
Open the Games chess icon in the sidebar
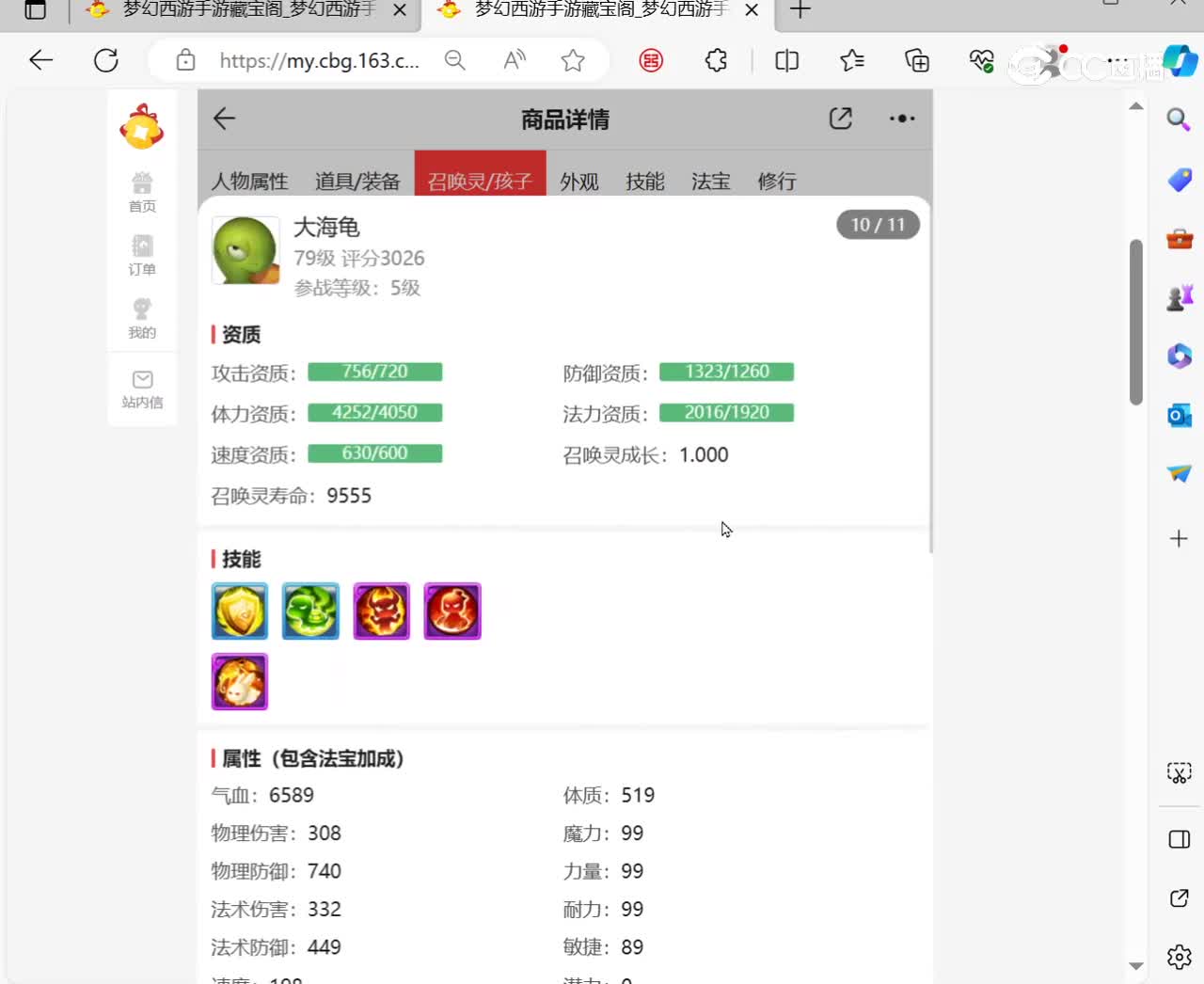[1180, 298]
